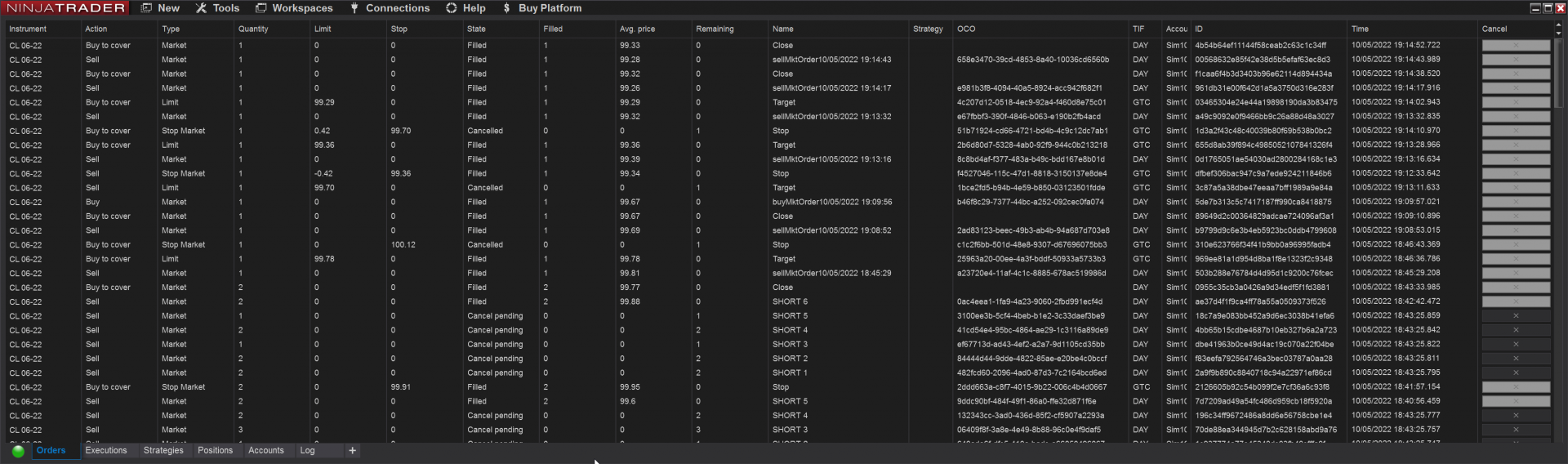Switch to the Executions tab

[106, 450]
